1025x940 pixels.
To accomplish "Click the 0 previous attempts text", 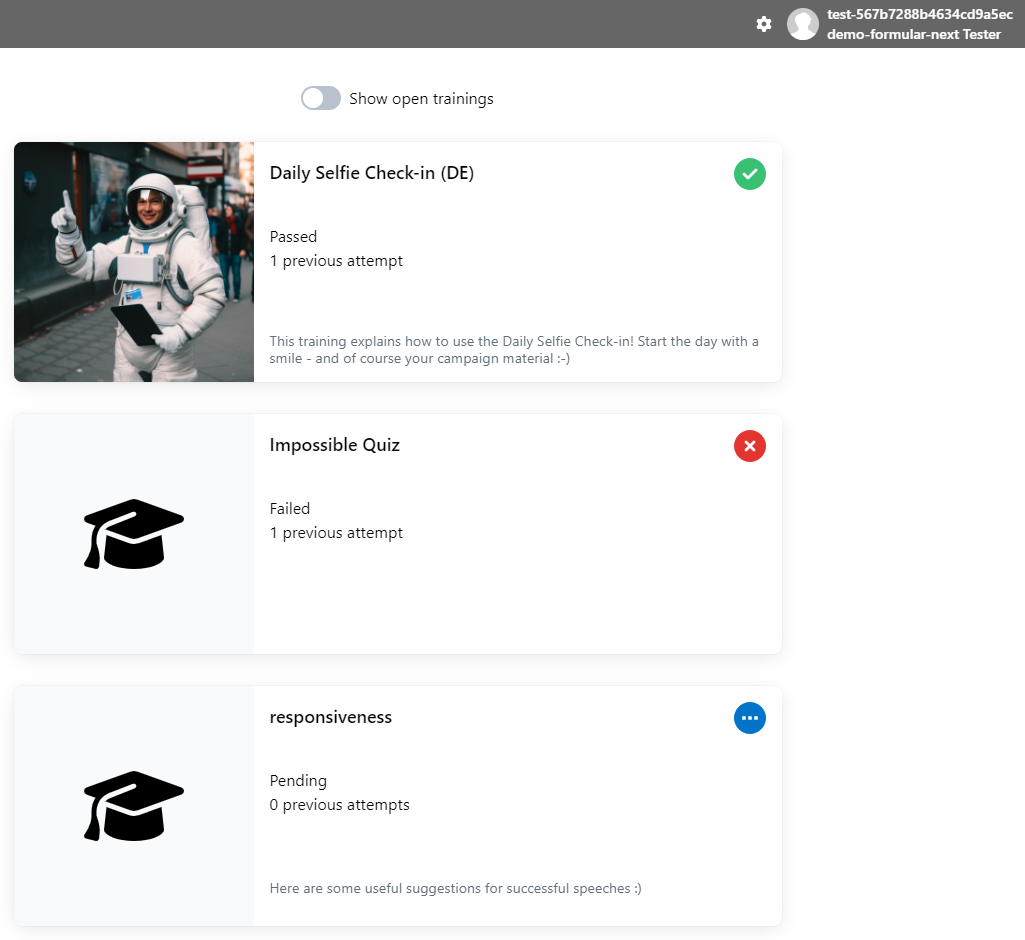I will pyautogui.click(x=339, y=805).
